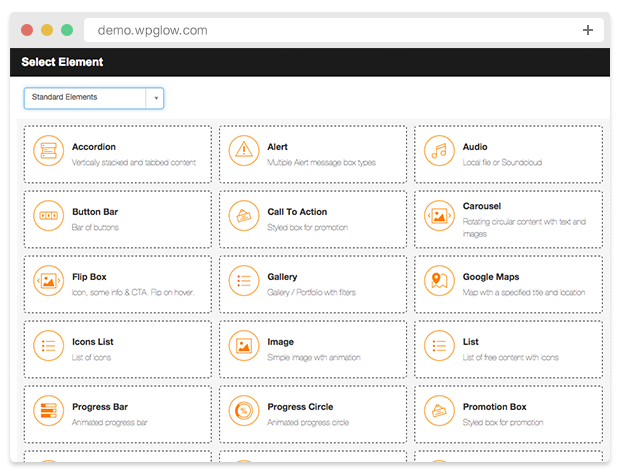This screenshot has height=474, width=618.
Task: Choose the Image element title
Action: (x=280, y=342)
